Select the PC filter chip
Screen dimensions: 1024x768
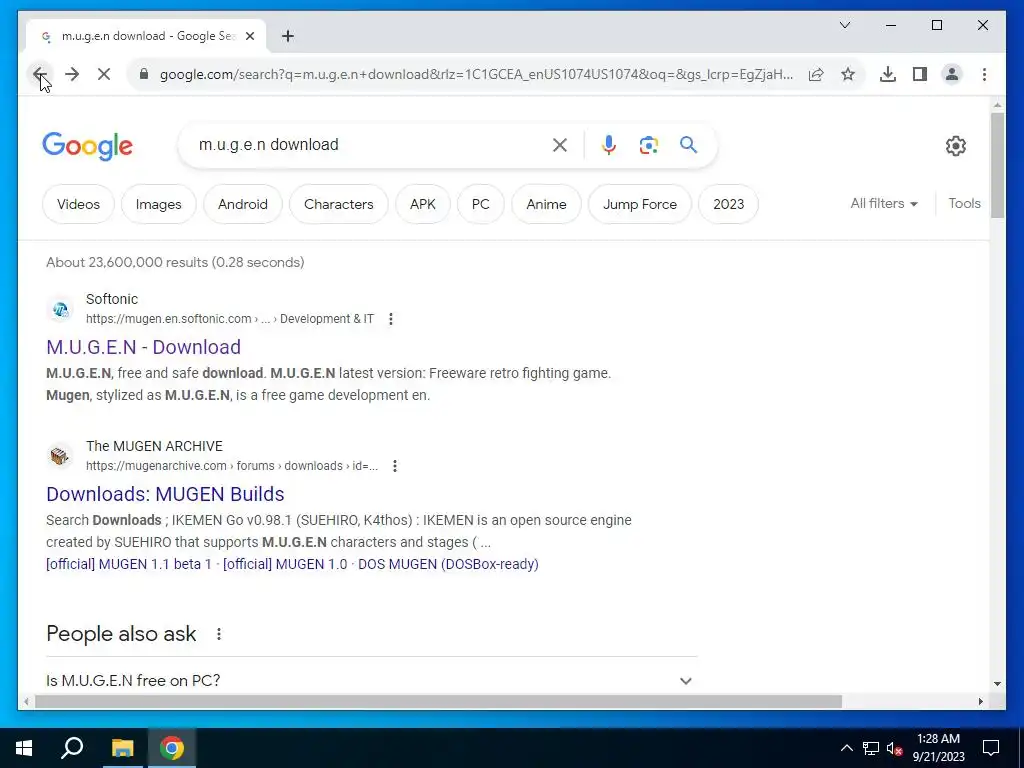point(481,204)
